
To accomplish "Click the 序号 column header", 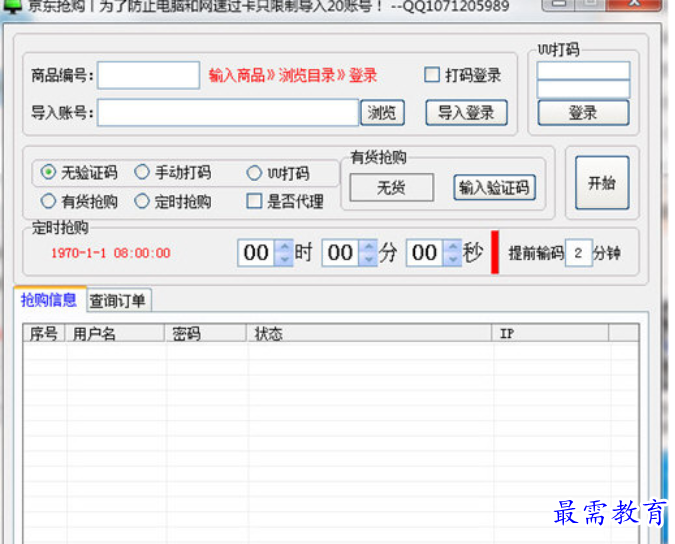I will pos(43,334).
